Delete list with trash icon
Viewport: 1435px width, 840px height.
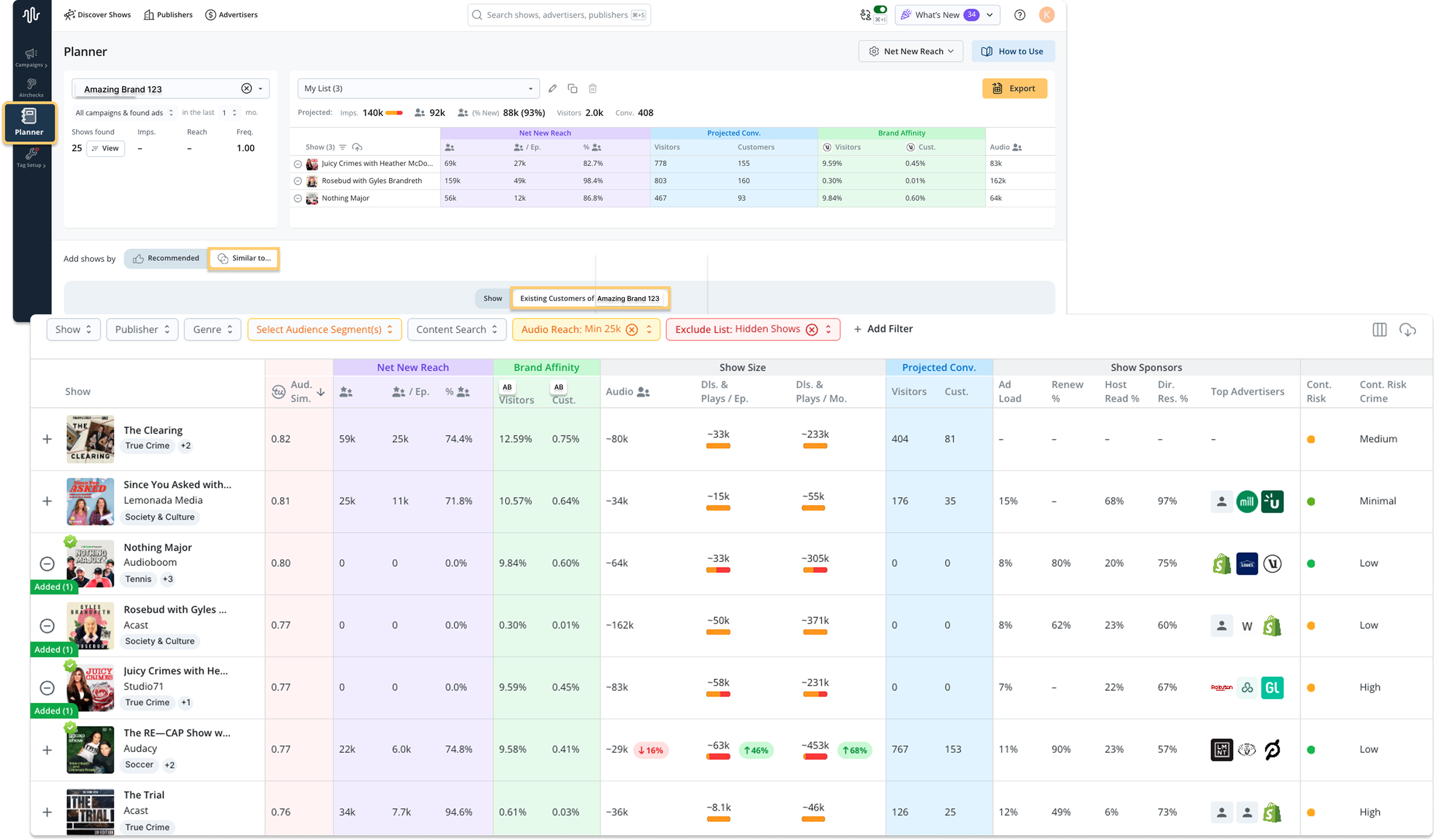(592, 88)
